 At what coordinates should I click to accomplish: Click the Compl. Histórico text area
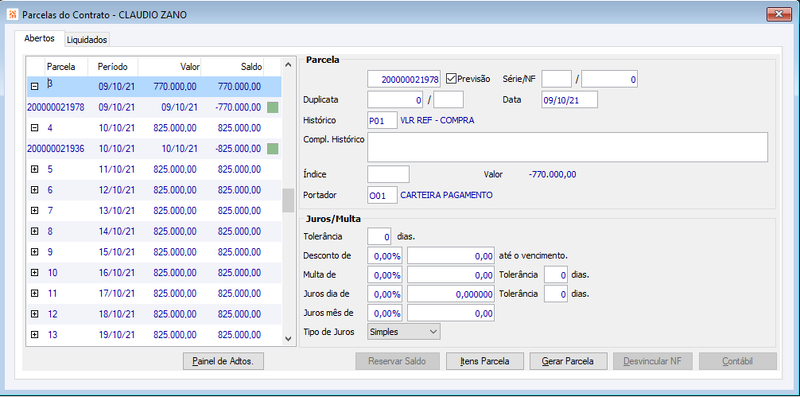567,147
